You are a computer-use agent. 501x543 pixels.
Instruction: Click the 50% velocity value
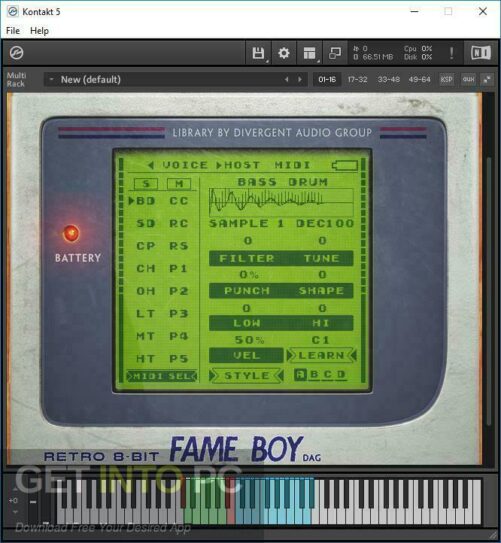249,340
